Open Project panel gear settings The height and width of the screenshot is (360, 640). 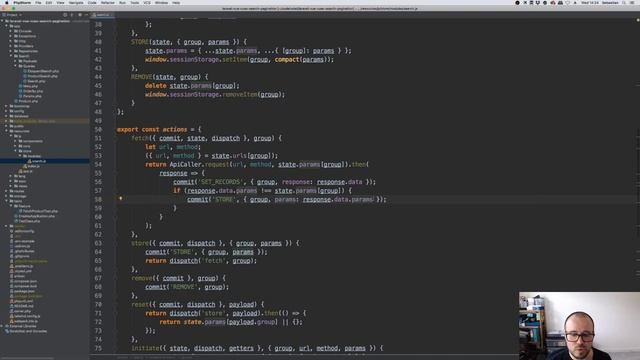[80, 15]
